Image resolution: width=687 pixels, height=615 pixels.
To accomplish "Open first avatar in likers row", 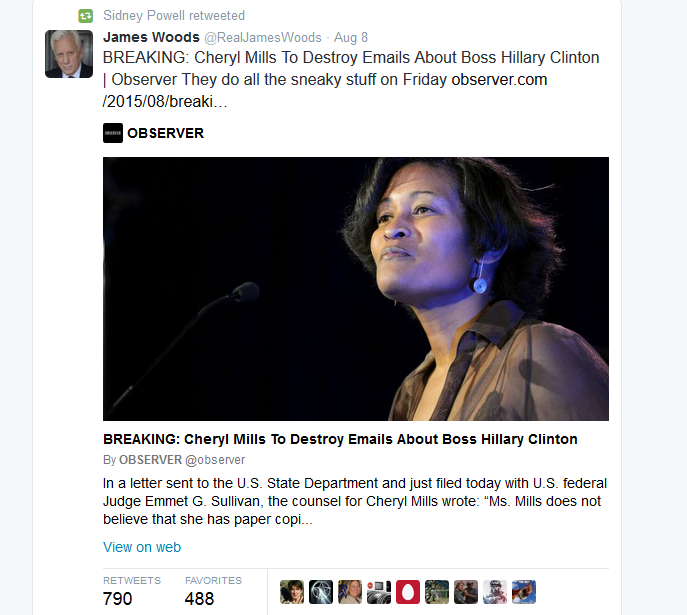I will 292,592.
